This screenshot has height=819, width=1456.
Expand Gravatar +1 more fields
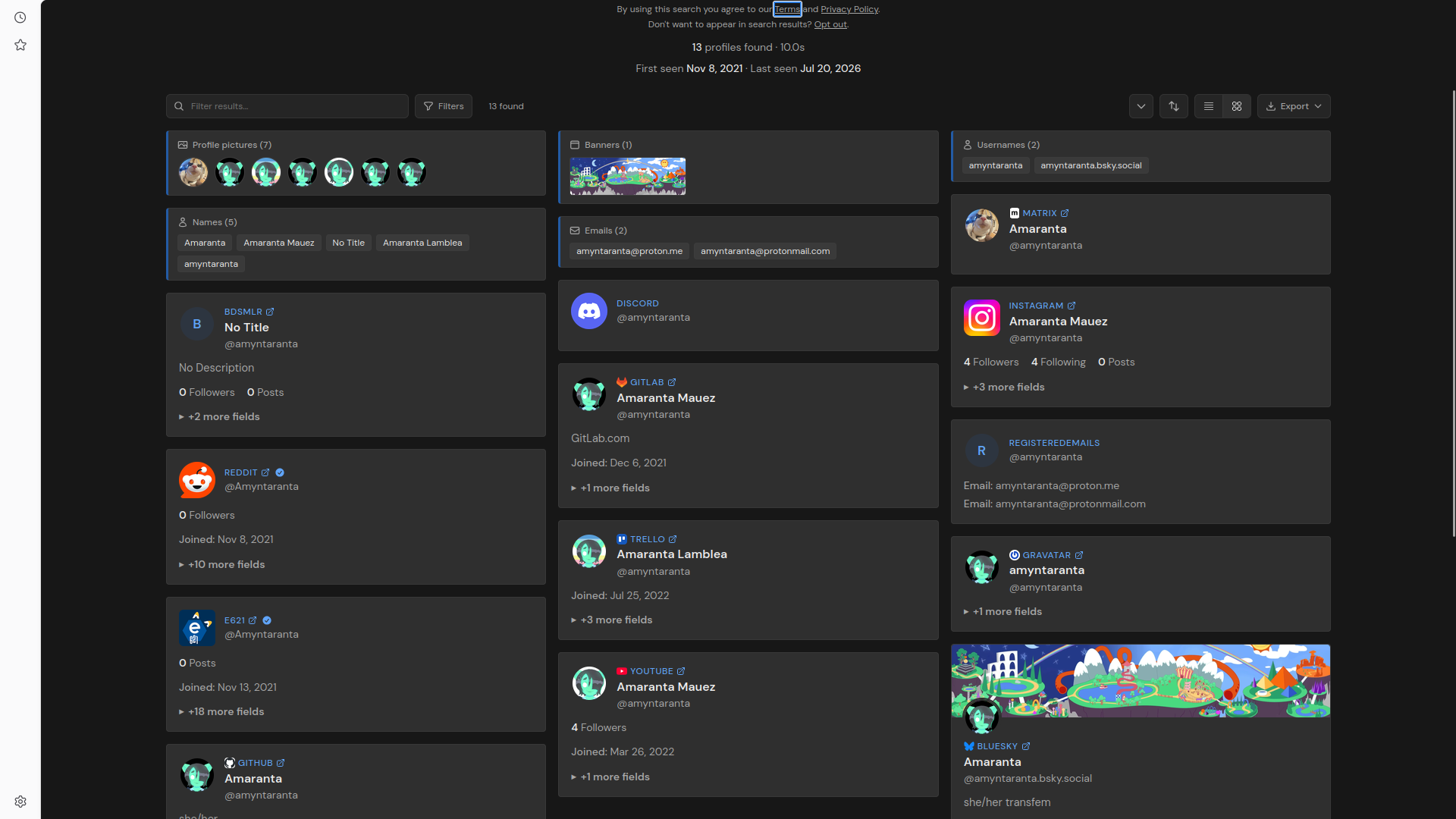coord(1003,611)
